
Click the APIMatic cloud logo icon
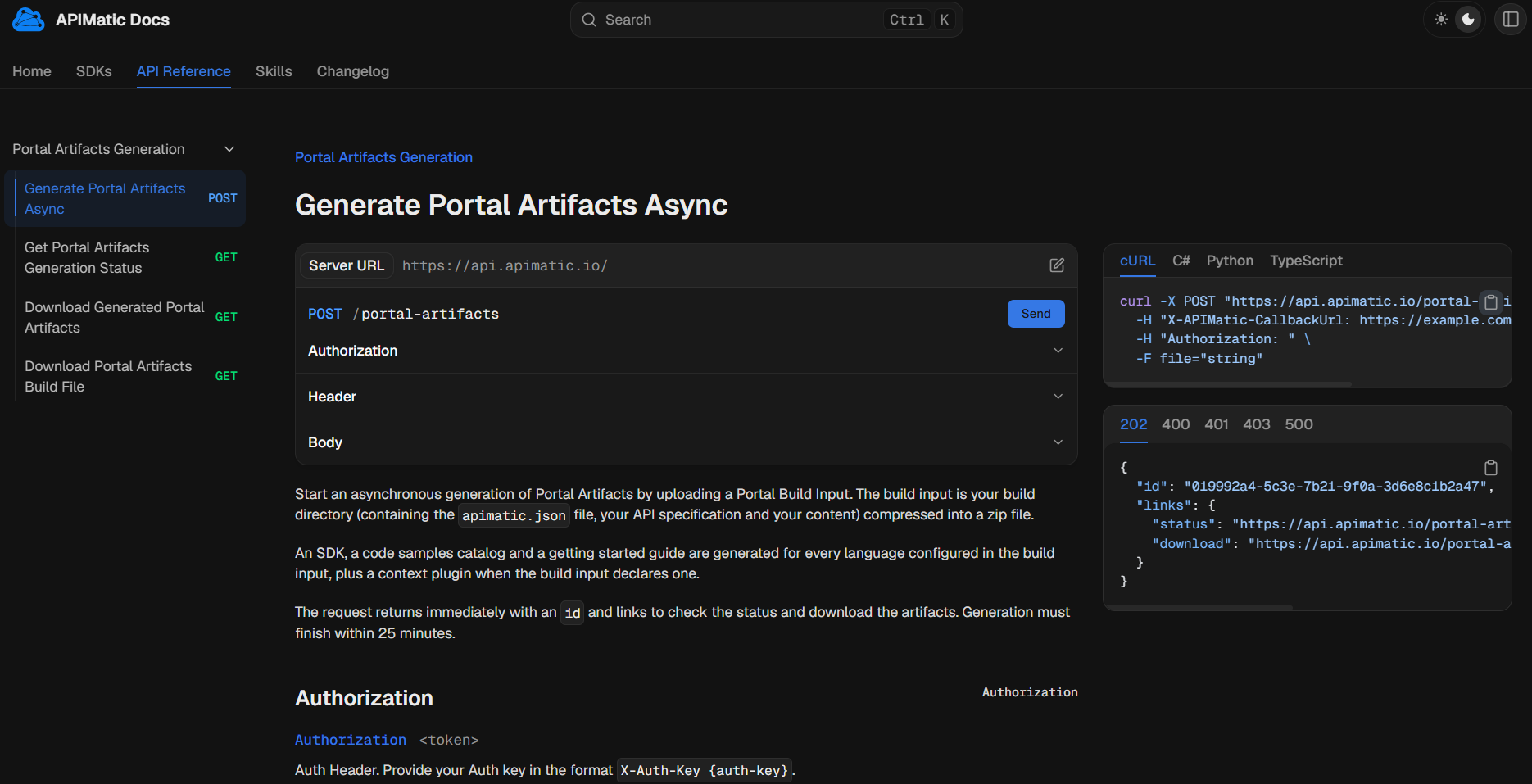click(x=29, y=20)
